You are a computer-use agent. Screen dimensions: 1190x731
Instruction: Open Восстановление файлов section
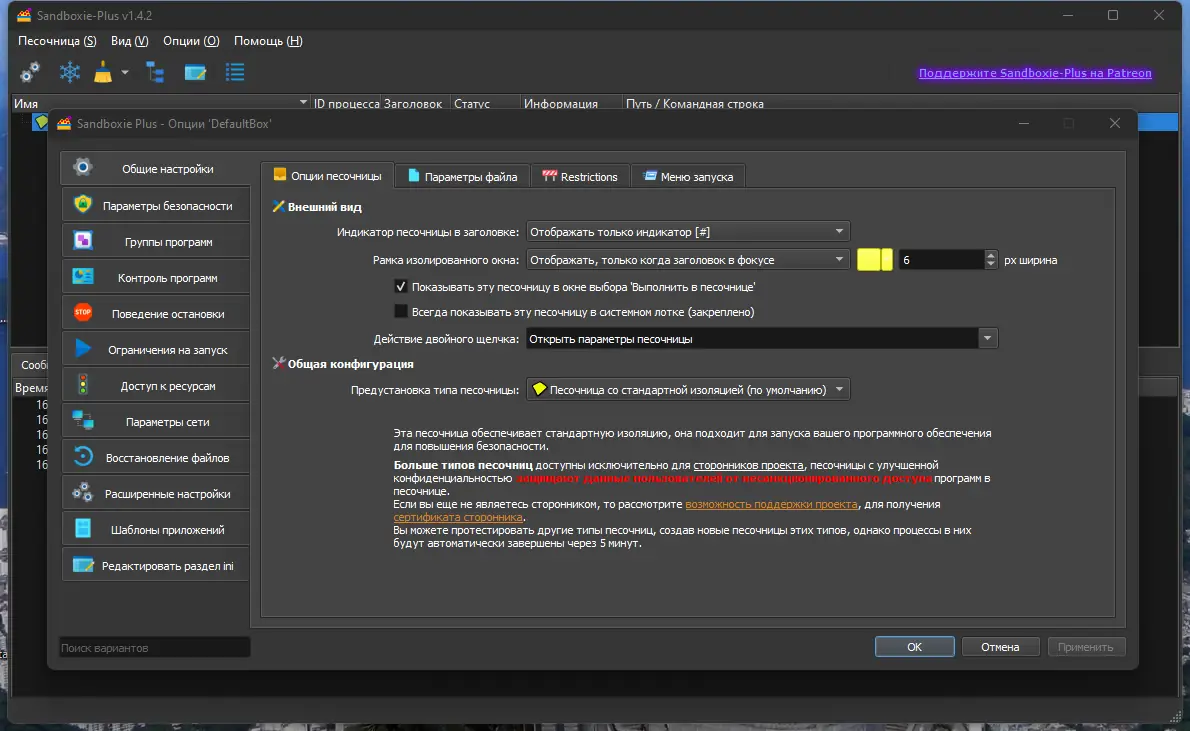point(156,458)
